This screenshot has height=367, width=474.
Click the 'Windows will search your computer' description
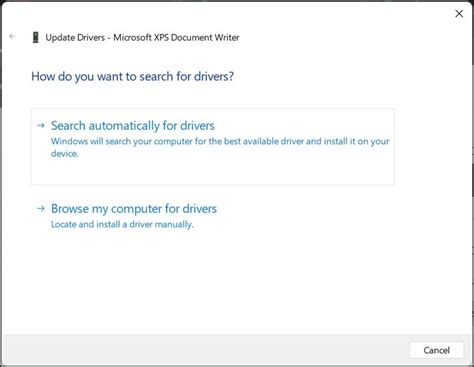(220, 147)
